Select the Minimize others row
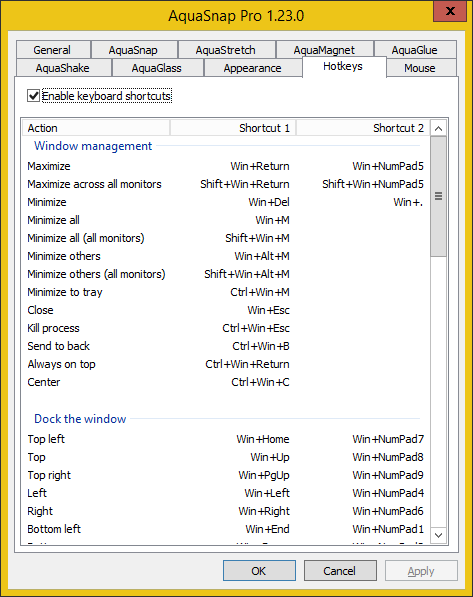473x597 pixels. click(x=226, y=256)
